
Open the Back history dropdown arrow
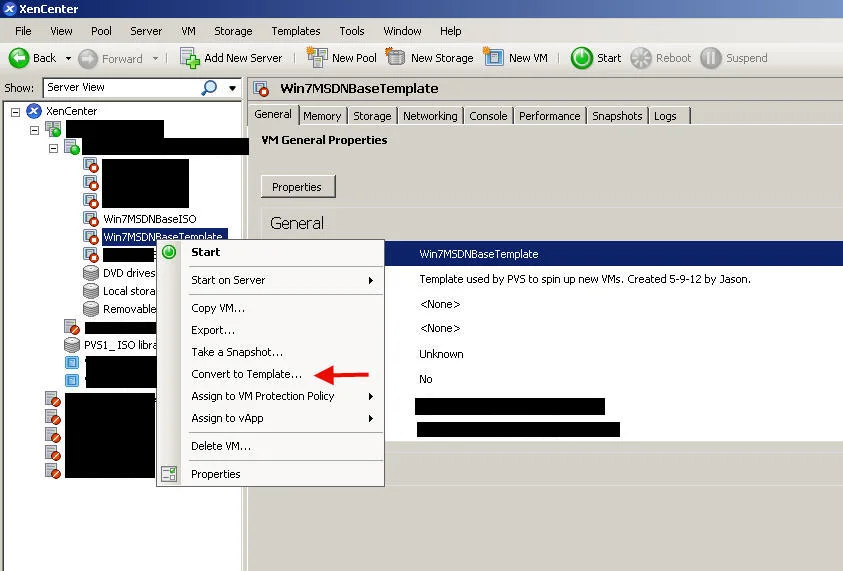(x=68, y=58)
